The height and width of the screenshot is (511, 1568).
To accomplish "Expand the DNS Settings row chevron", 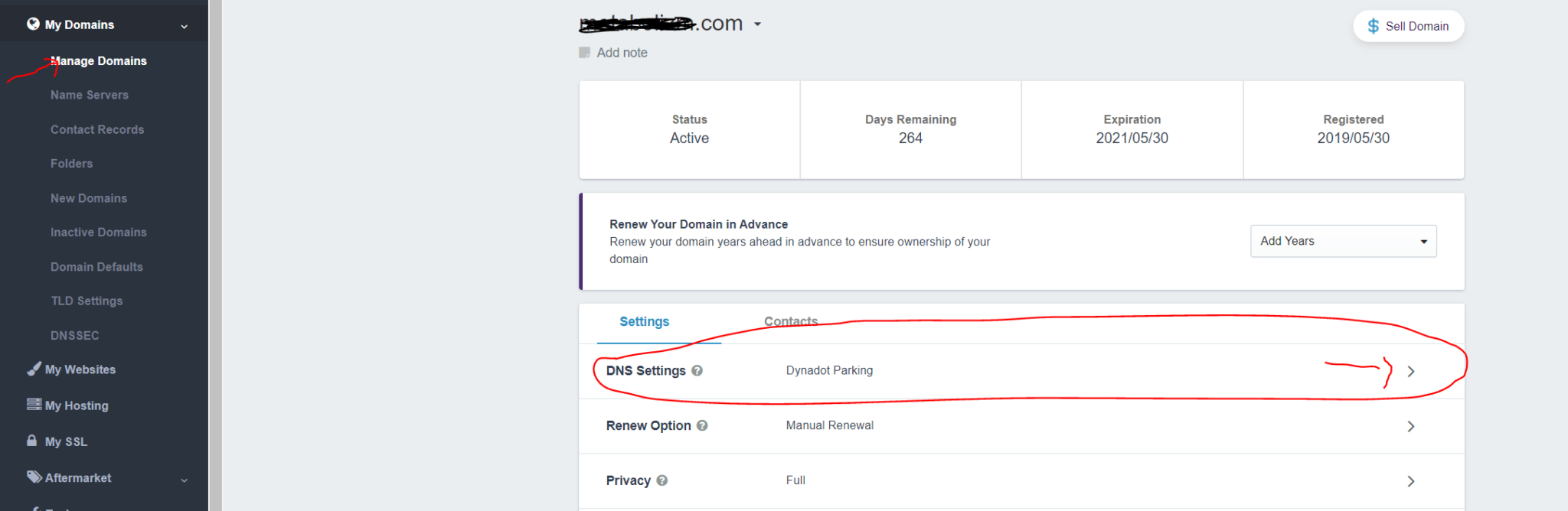I will [x=1411, y=371].
